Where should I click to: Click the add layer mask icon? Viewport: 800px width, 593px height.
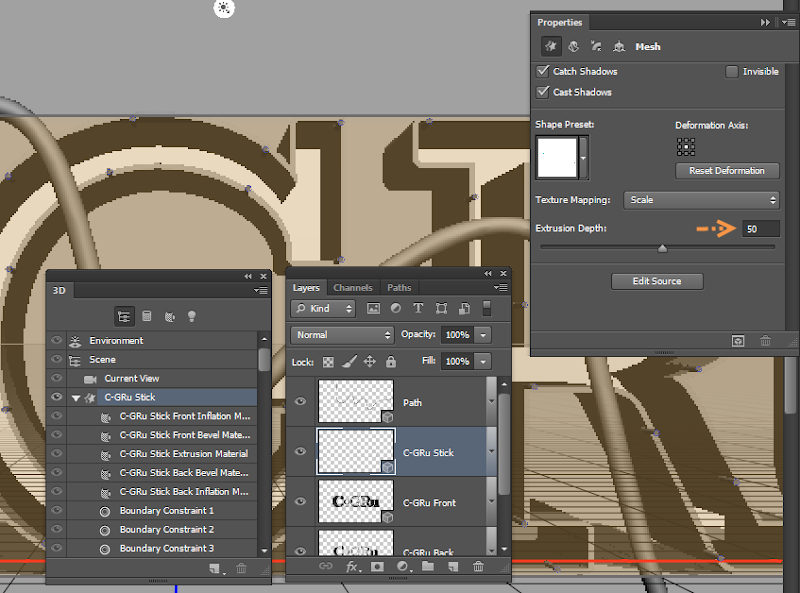pos(377,566)
